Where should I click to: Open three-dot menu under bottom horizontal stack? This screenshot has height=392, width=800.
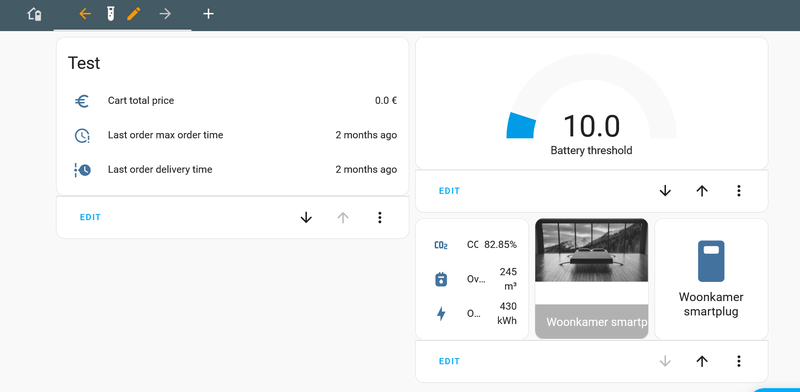point(738,361)
